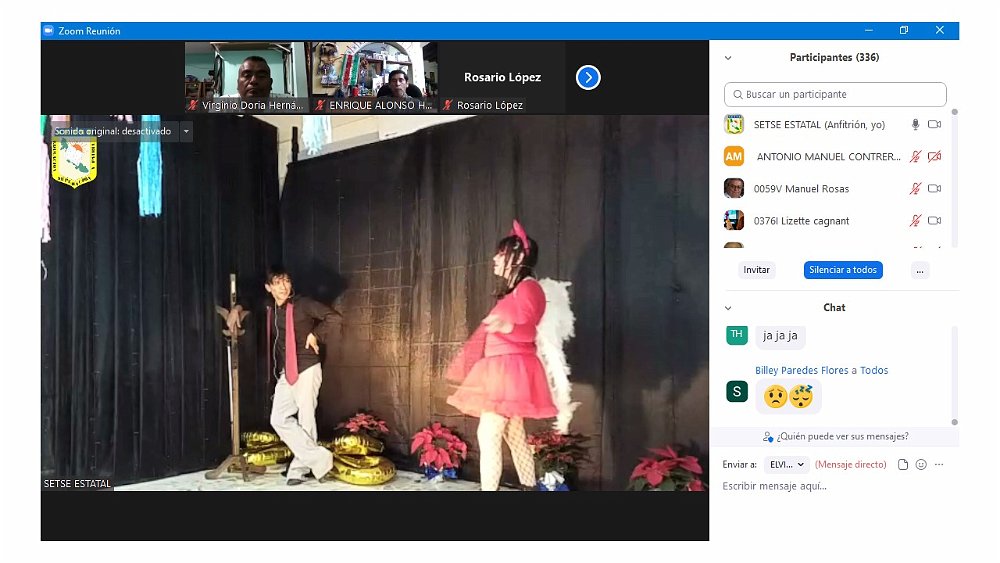Click SETSE ESTATAL's microphone icon
Image resolution: width=1000 pixels, height=563 pixels.
[x=914, y=125]
